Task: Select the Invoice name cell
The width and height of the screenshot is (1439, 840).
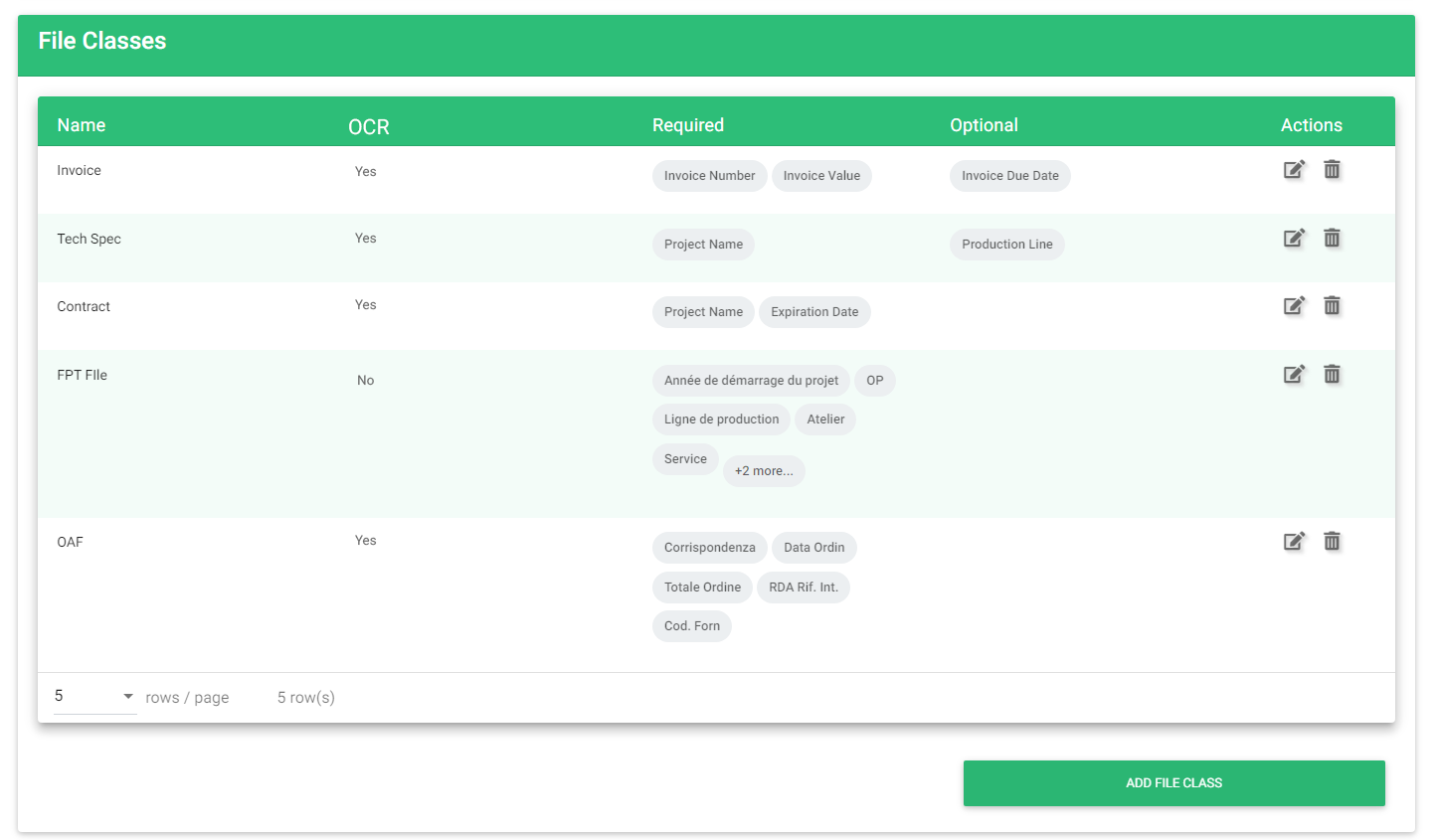Action: click(x=79, y=171)
